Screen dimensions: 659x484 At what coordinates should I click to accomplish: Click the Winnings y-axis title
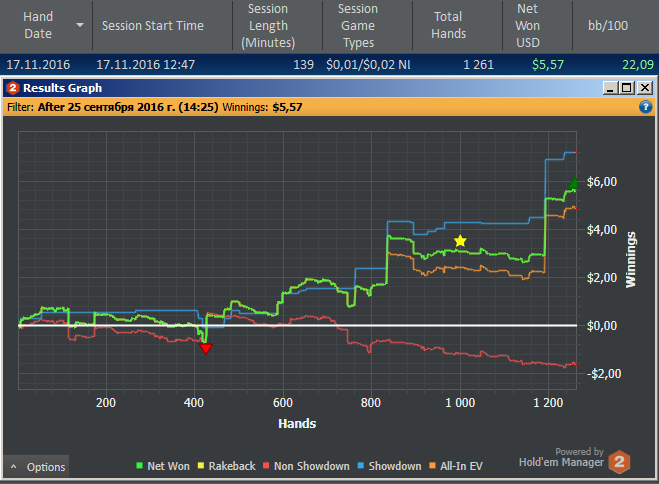pyautogui.click(x=630, y=260)
